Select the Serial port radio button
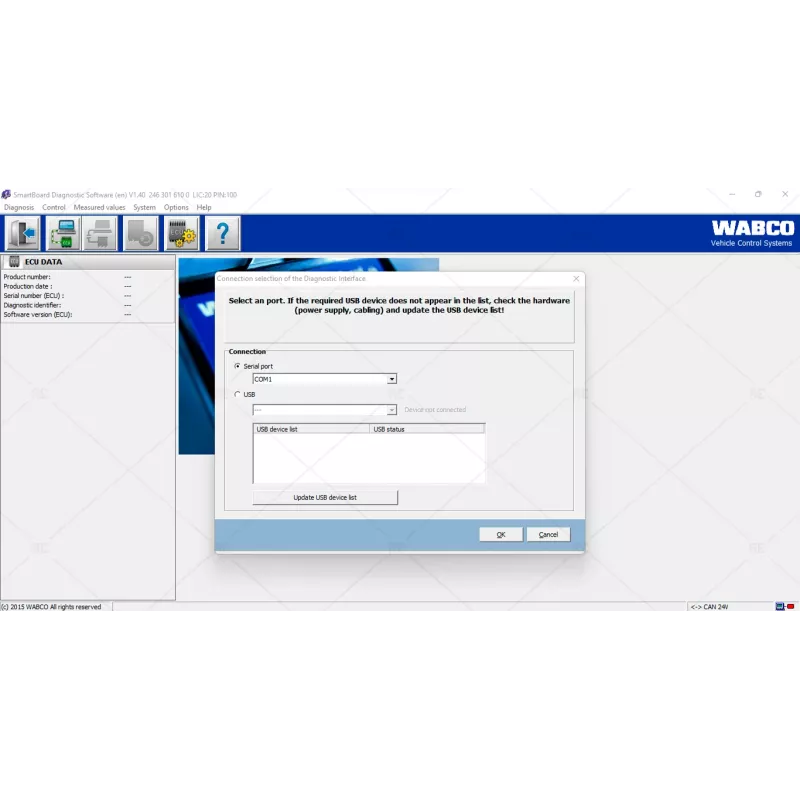The image size is (800, 800). (x=237, y=366)
